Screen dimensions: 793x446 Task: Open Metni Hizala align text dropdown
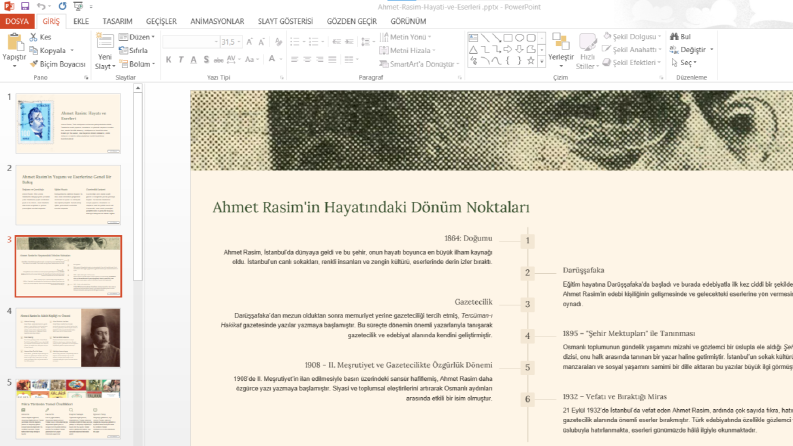pos(407,51)
